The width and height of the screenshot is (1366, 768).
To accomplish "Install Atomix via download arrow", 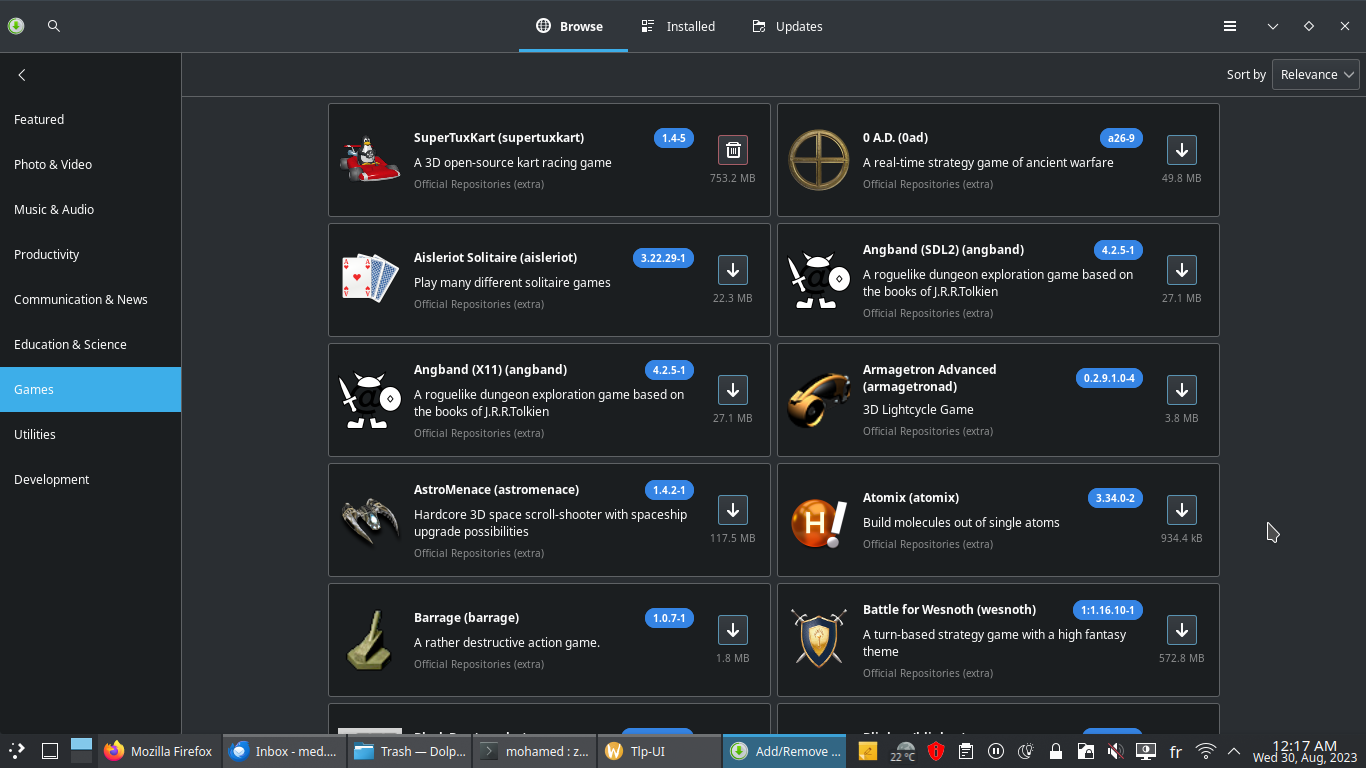I will (1182, 510).
